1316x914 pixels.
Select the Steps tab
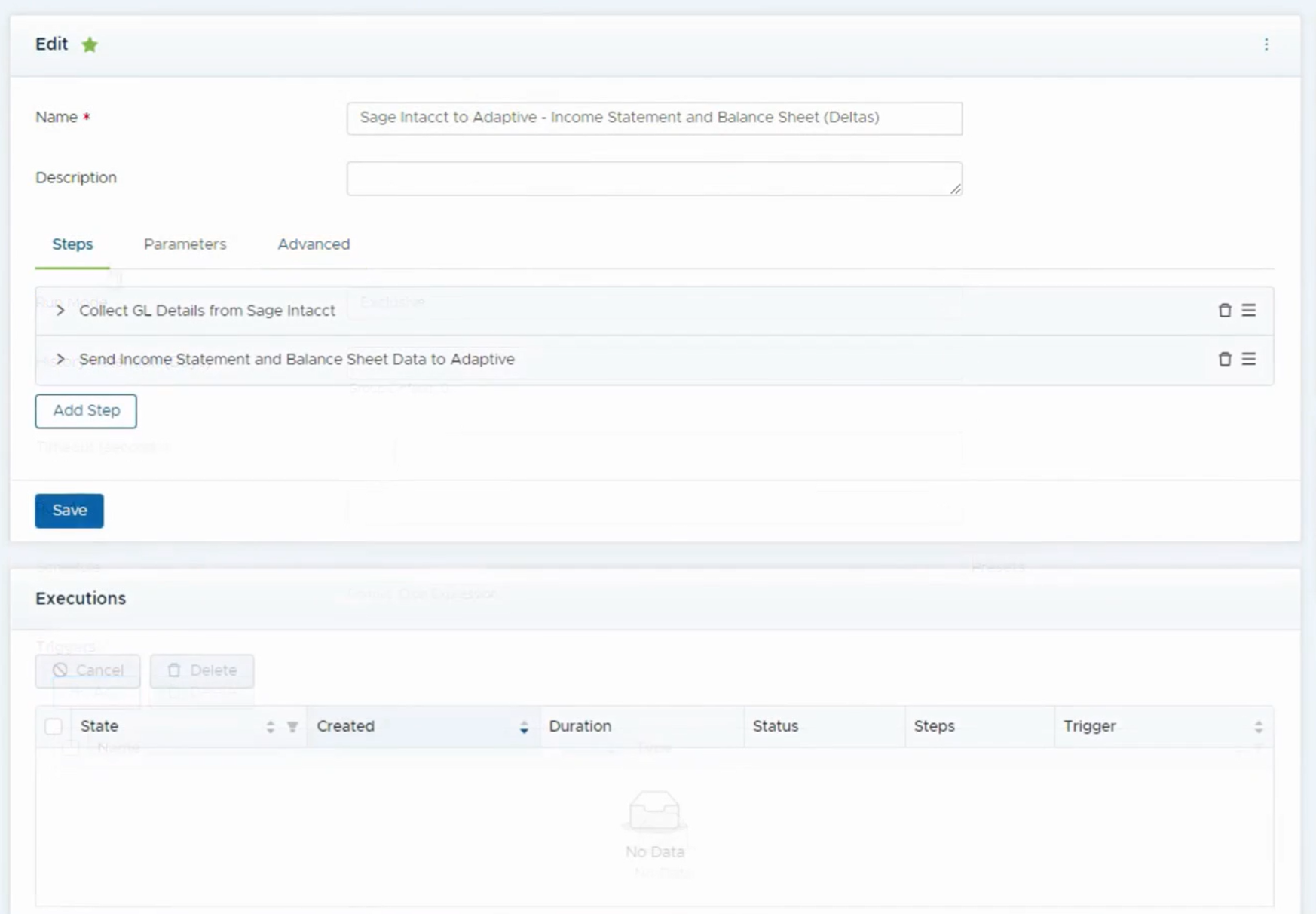(x=72, y=244)
